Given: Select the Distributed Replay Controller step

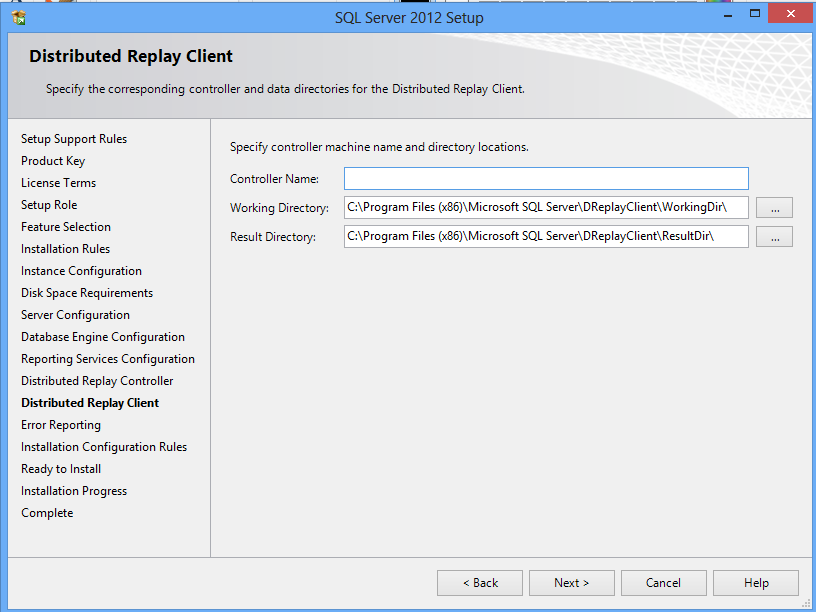Looking at the screenshot, I should click(x=96, y=380).
